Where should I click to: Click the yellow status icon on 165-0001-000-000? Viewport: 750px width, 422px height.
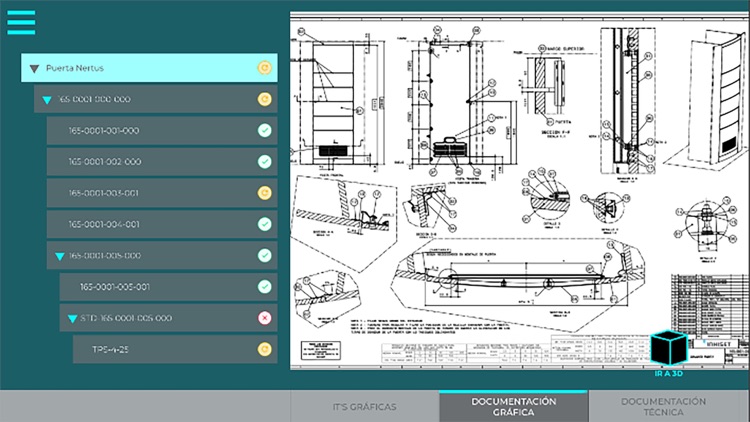pos(265,99)
